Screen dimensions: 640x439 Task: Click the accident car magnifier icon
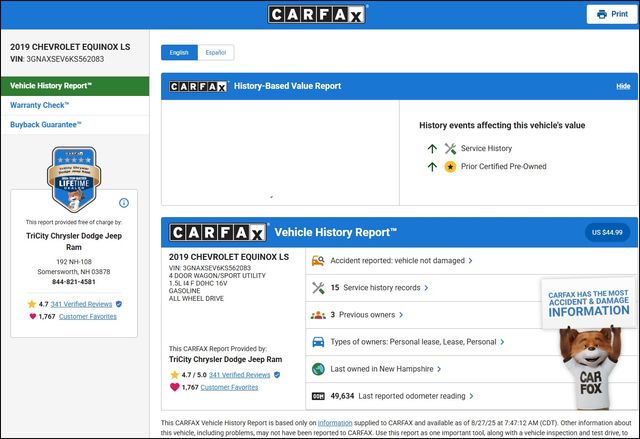tap(318, 261)
